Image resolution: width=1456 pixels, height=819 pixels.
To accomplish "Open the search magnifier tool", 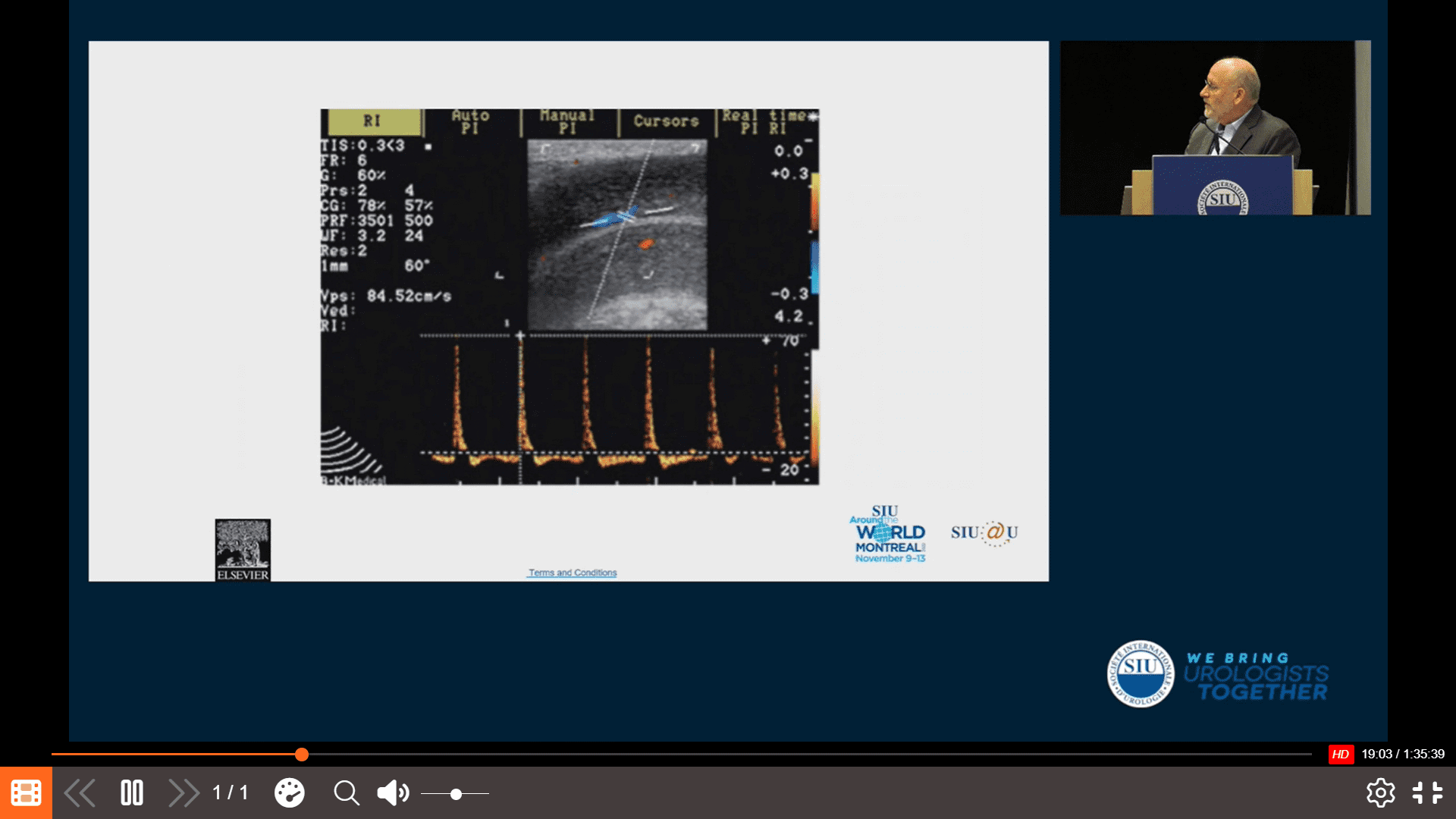I will point(347,793).
